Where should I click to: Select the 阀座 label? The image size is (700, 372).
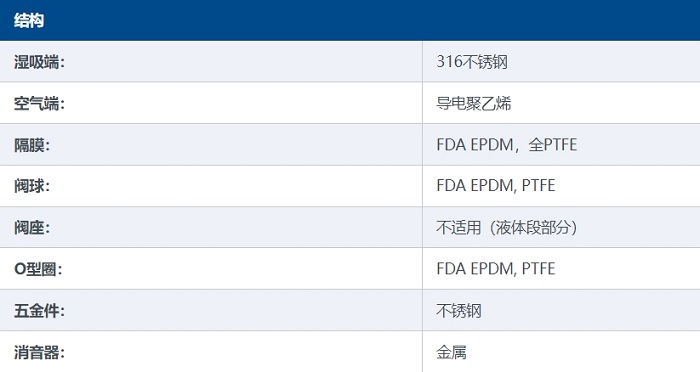32,227
